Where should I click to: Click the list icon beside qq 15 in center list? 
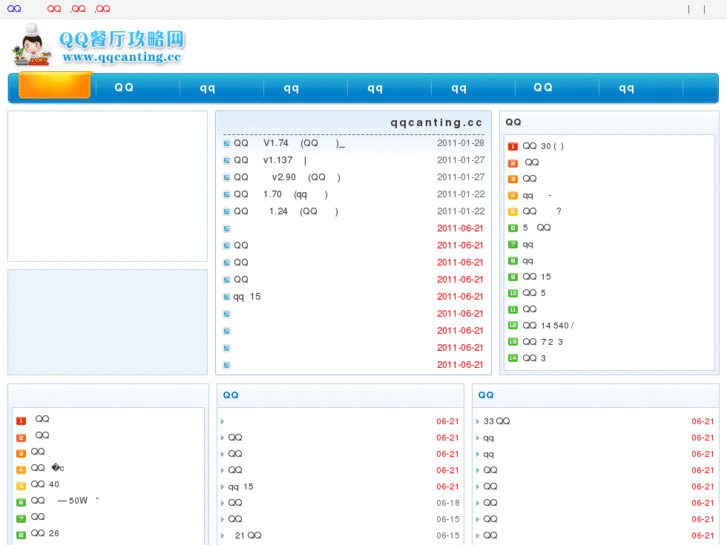pos(227,297)
